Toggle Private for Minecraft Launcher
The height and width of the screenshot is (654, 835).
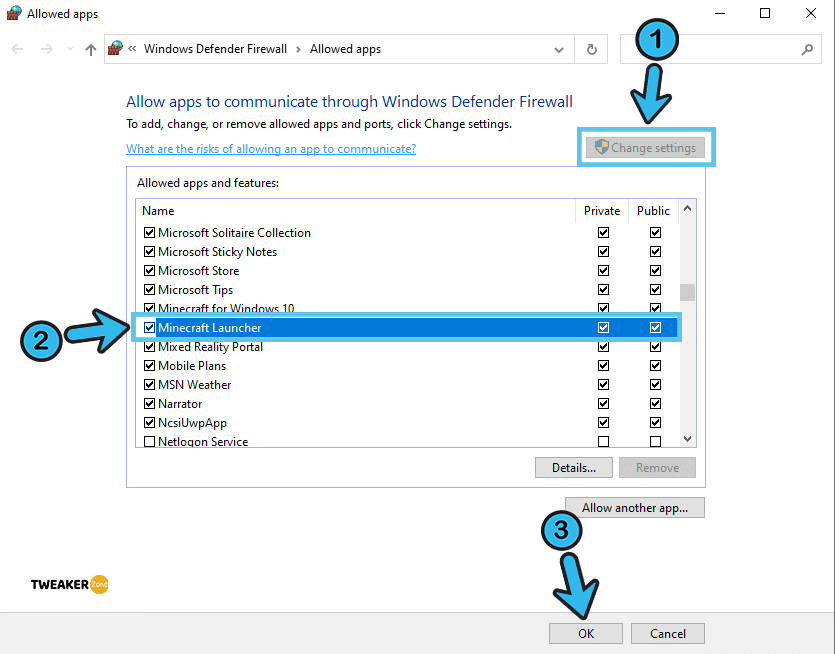(603, 328)
